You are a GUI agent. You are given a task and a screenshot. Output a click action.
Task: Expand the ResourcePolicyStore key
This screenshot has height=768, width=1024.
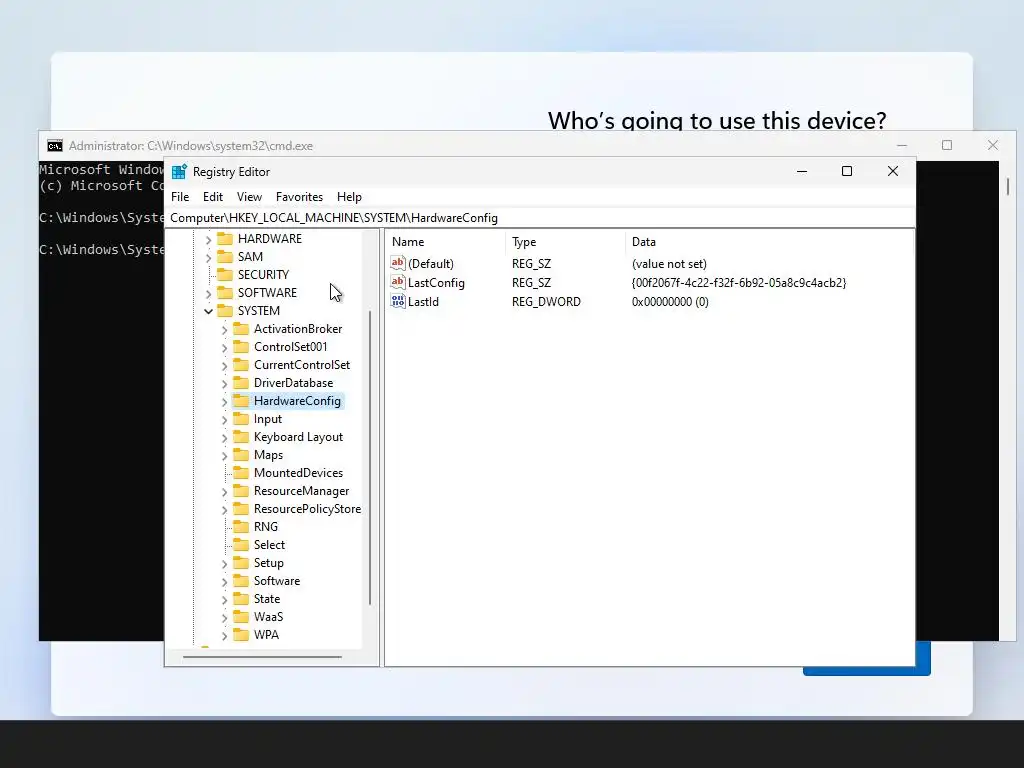tap(225, 510)
